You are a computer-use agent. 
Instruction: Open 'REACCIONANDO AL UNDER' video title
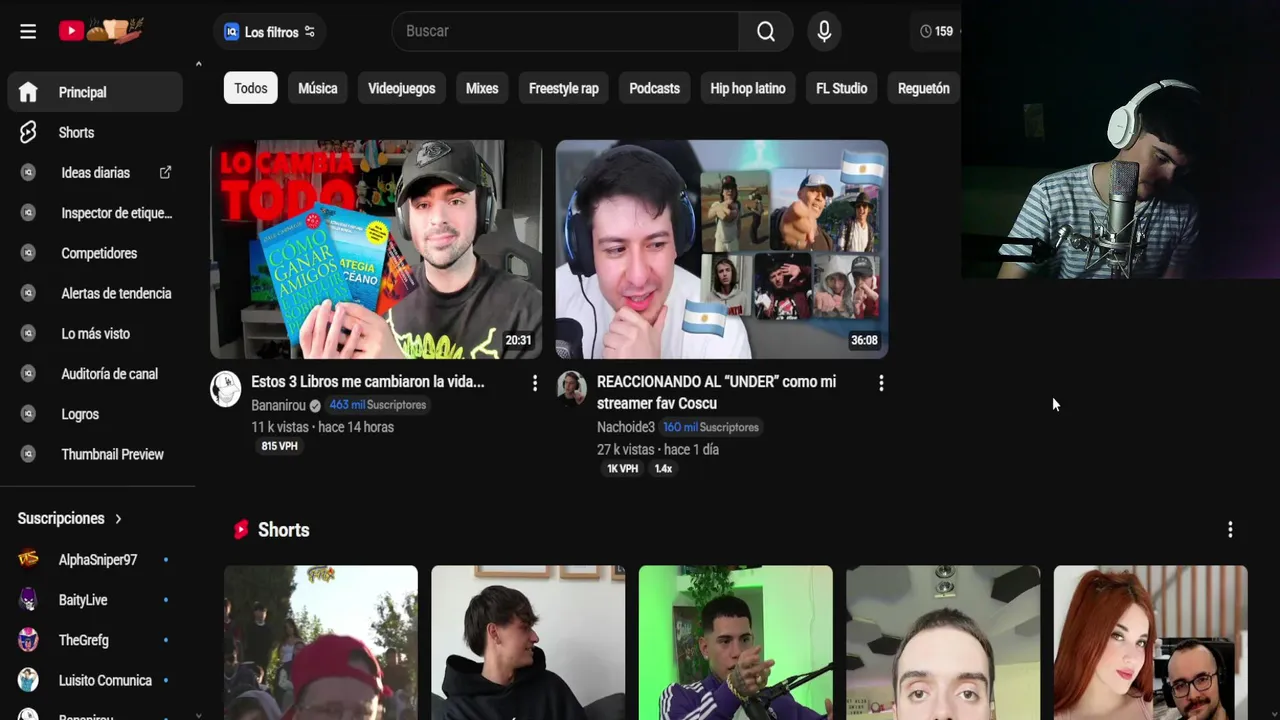click(716, 392)
